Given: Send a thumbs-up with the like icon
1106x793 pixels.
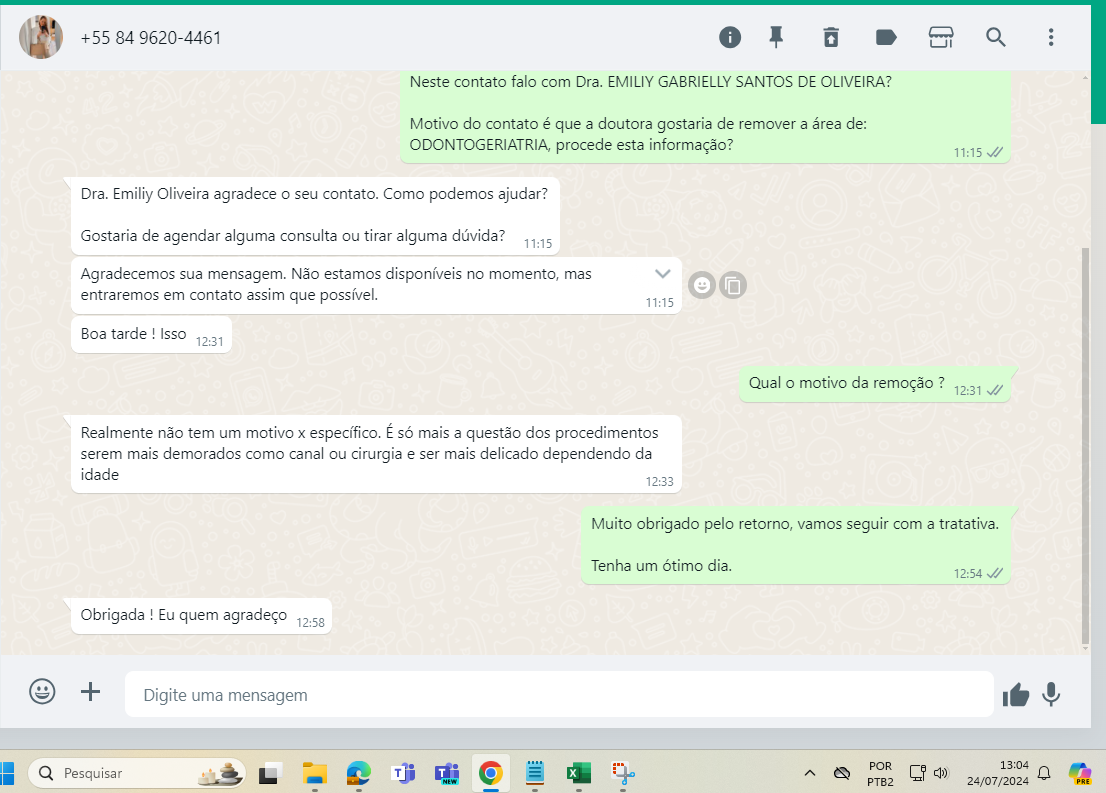Looking at the screenshot, I should pyautogui.click(x=1016, y=695).
